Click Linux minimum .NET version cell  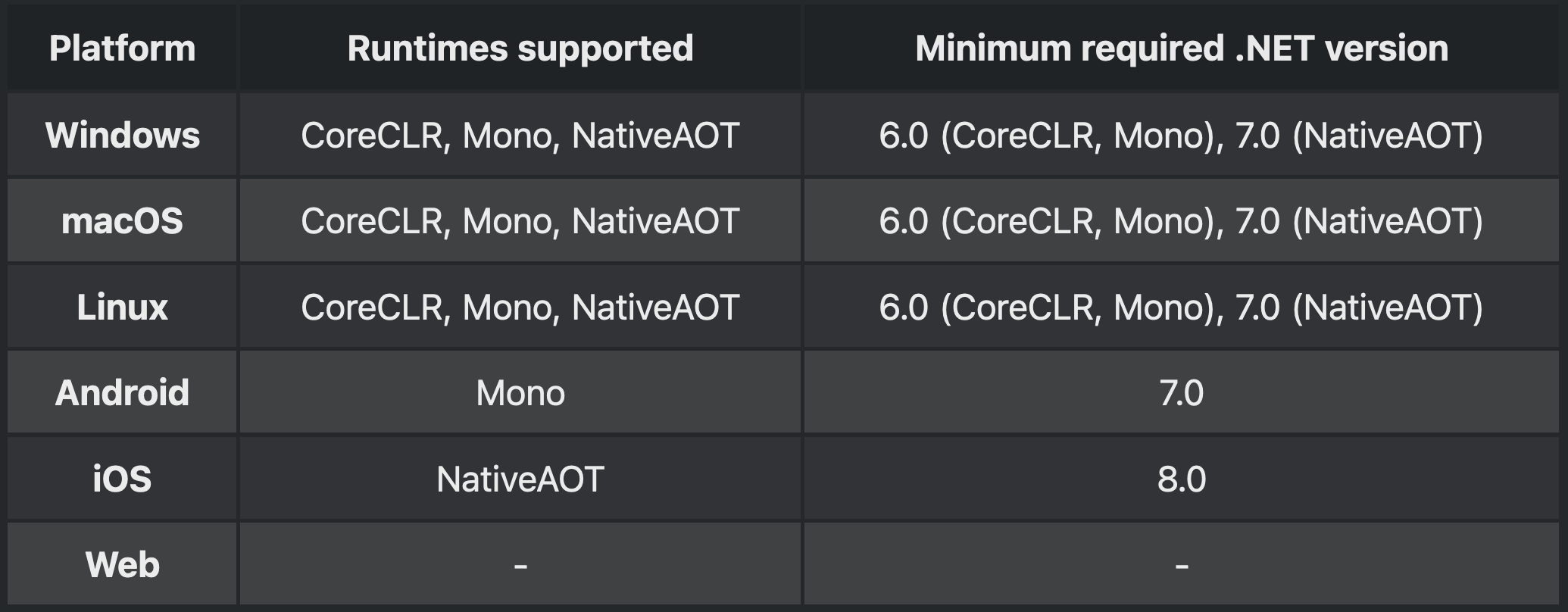1181,308
